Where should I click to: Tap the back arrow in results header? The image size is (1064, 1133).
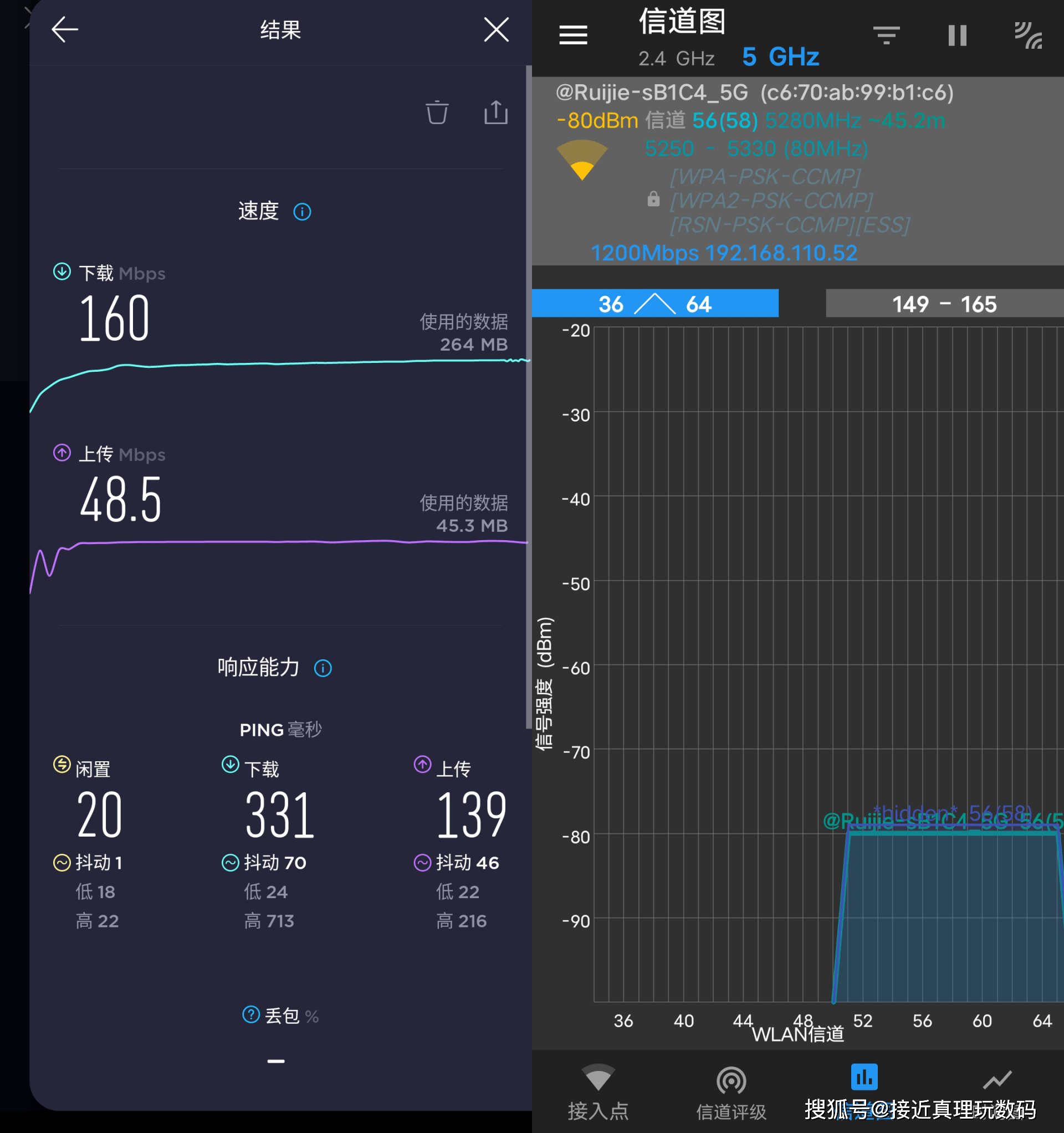coord(64,29)
